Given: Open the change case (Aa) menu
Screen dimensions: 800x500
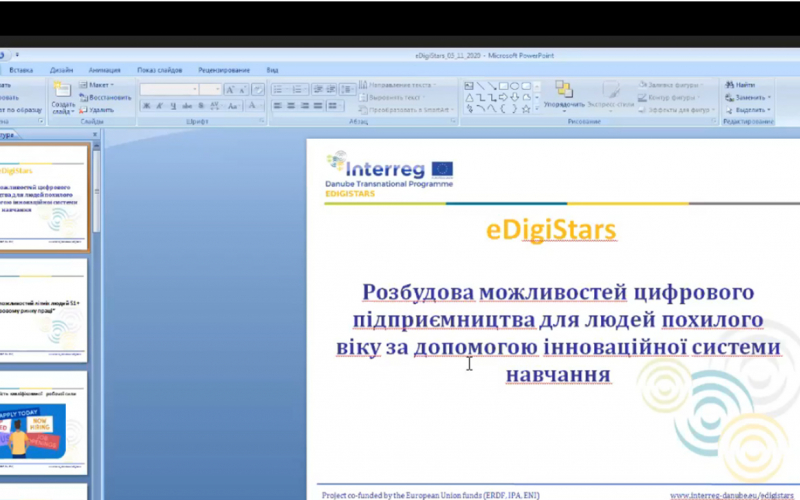Looking at the screenshot, I should point(233,106).
